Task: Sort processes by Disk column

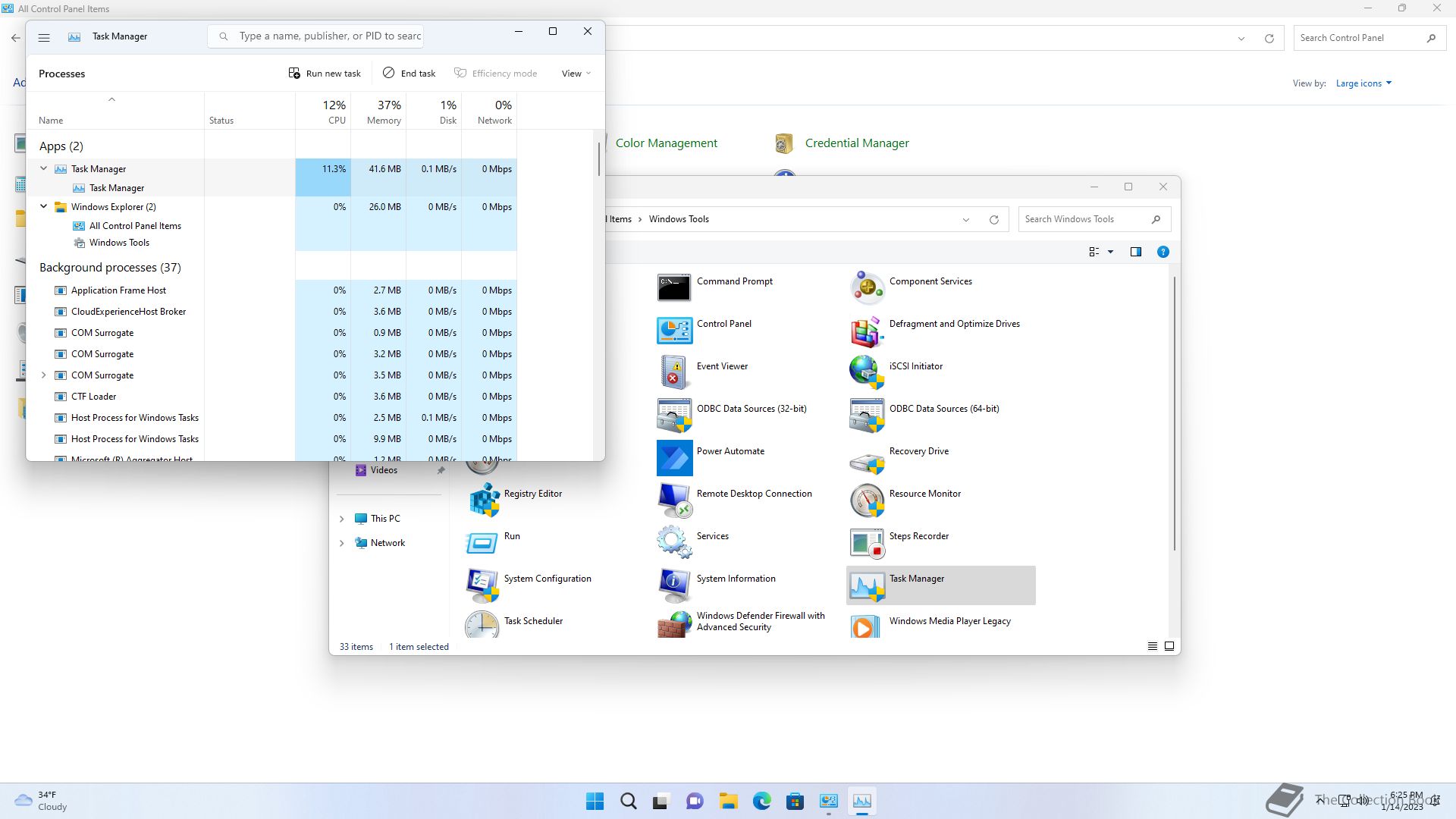Action: tap(434, 111)
